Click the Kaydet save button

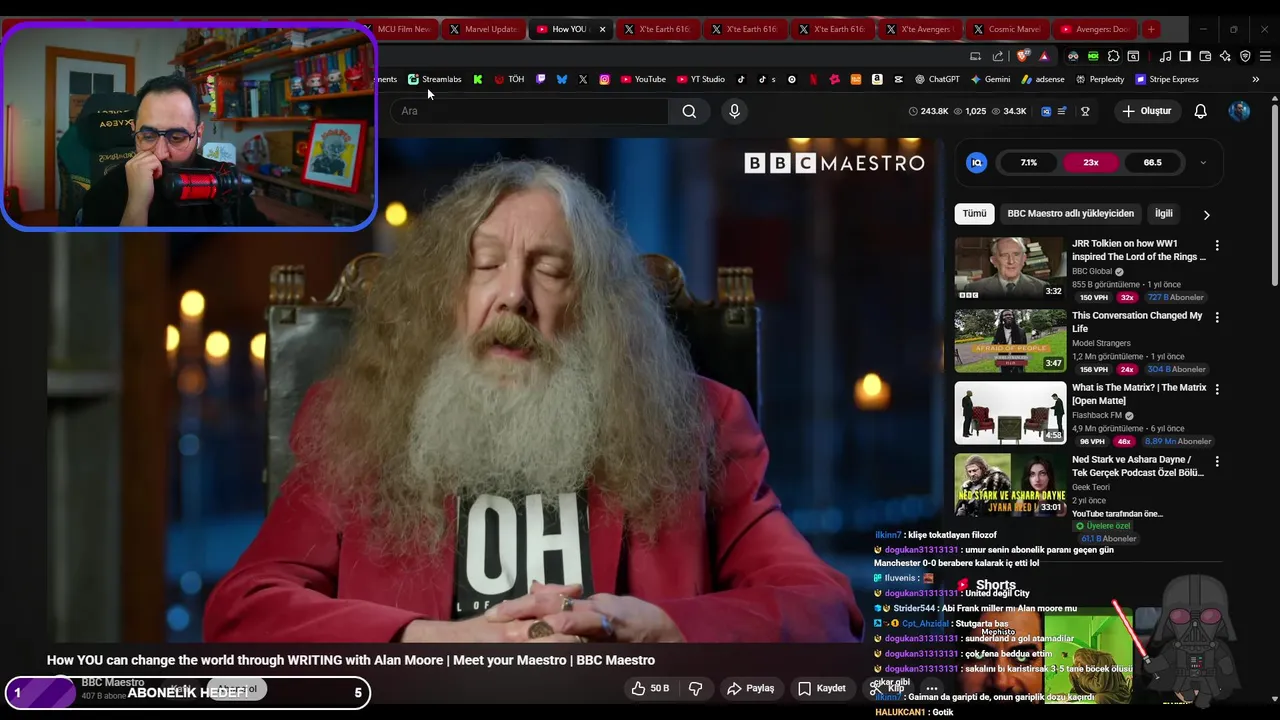coord(822,688)
